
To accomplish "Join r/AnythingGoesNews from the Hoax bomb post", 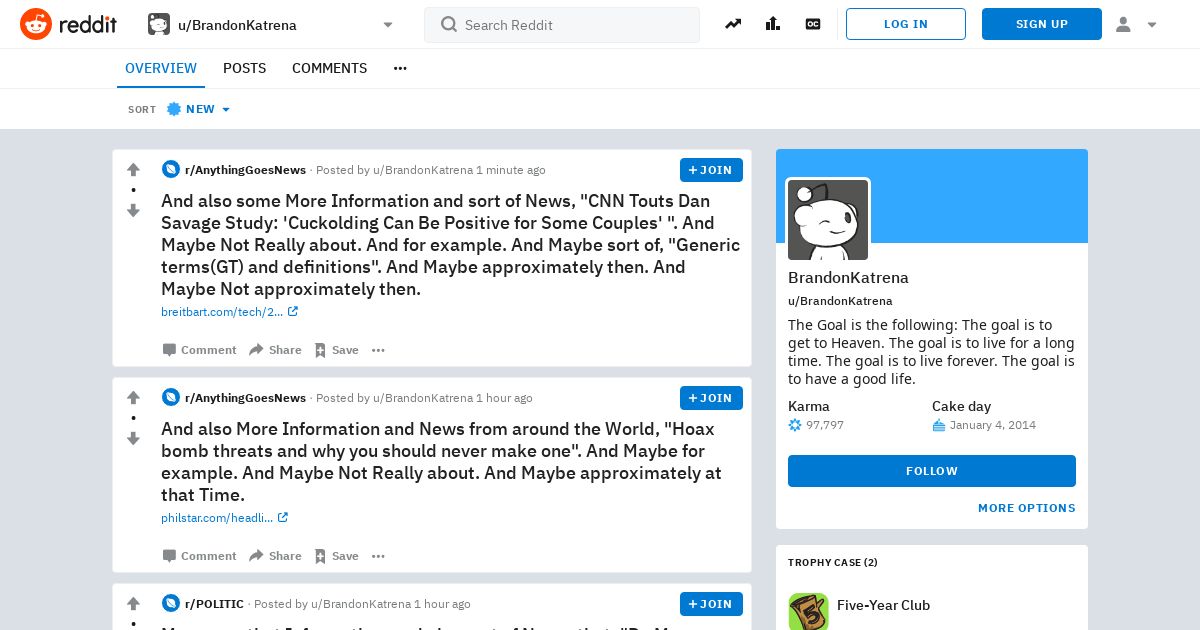I will tap(711, 398).
